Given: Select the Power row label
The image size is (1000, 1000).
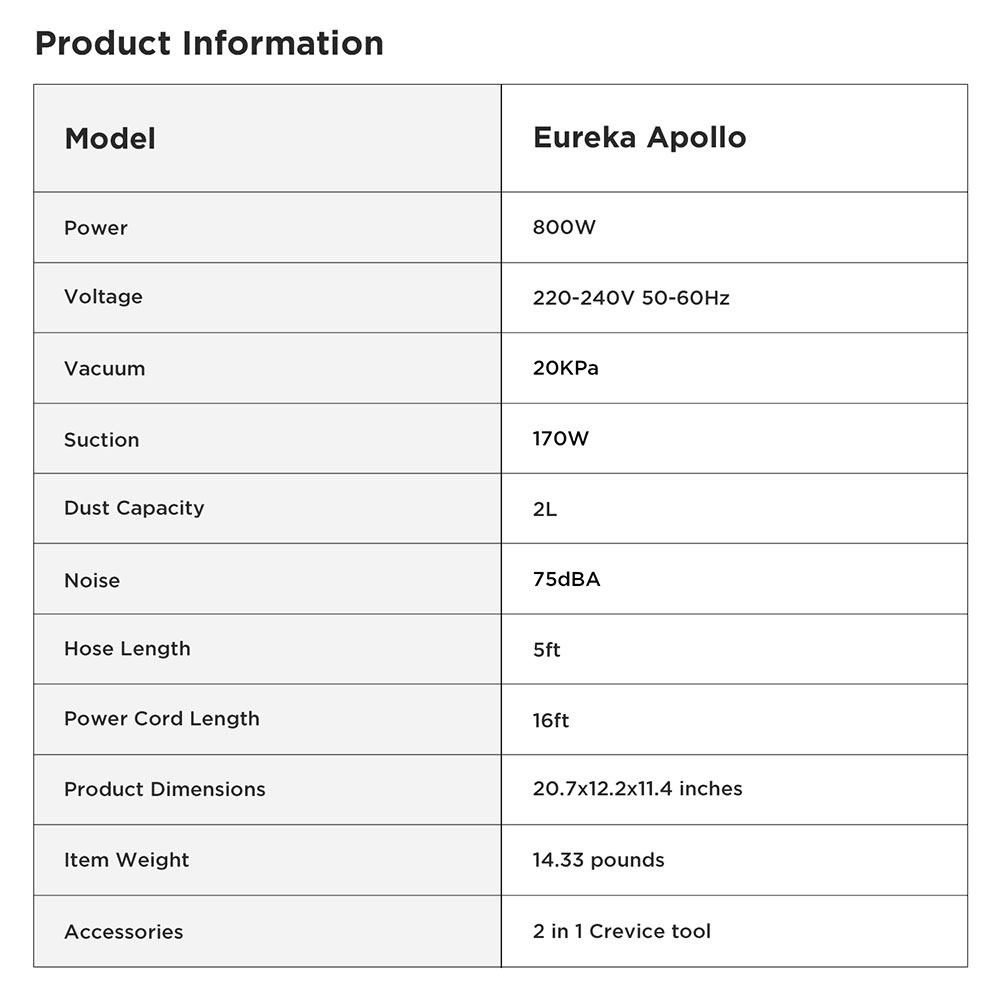Looking at the screenshot, I should pyautogui.click(x=96, y=228).
